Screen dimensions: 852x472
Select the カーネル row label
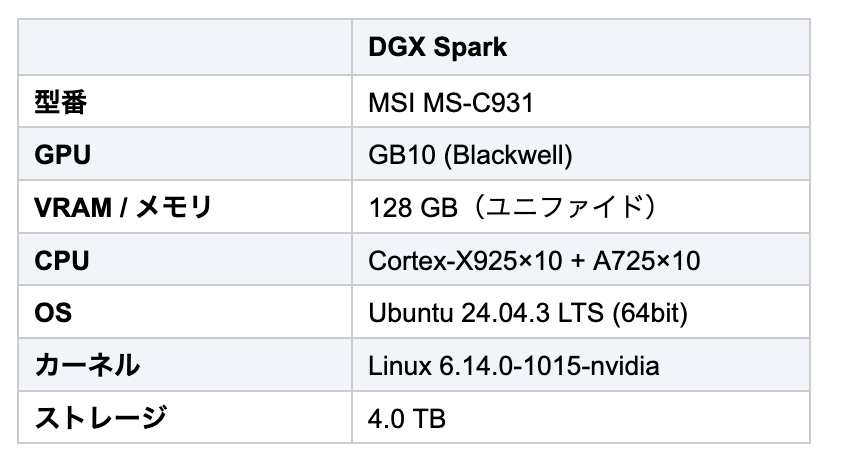(87, 365)
